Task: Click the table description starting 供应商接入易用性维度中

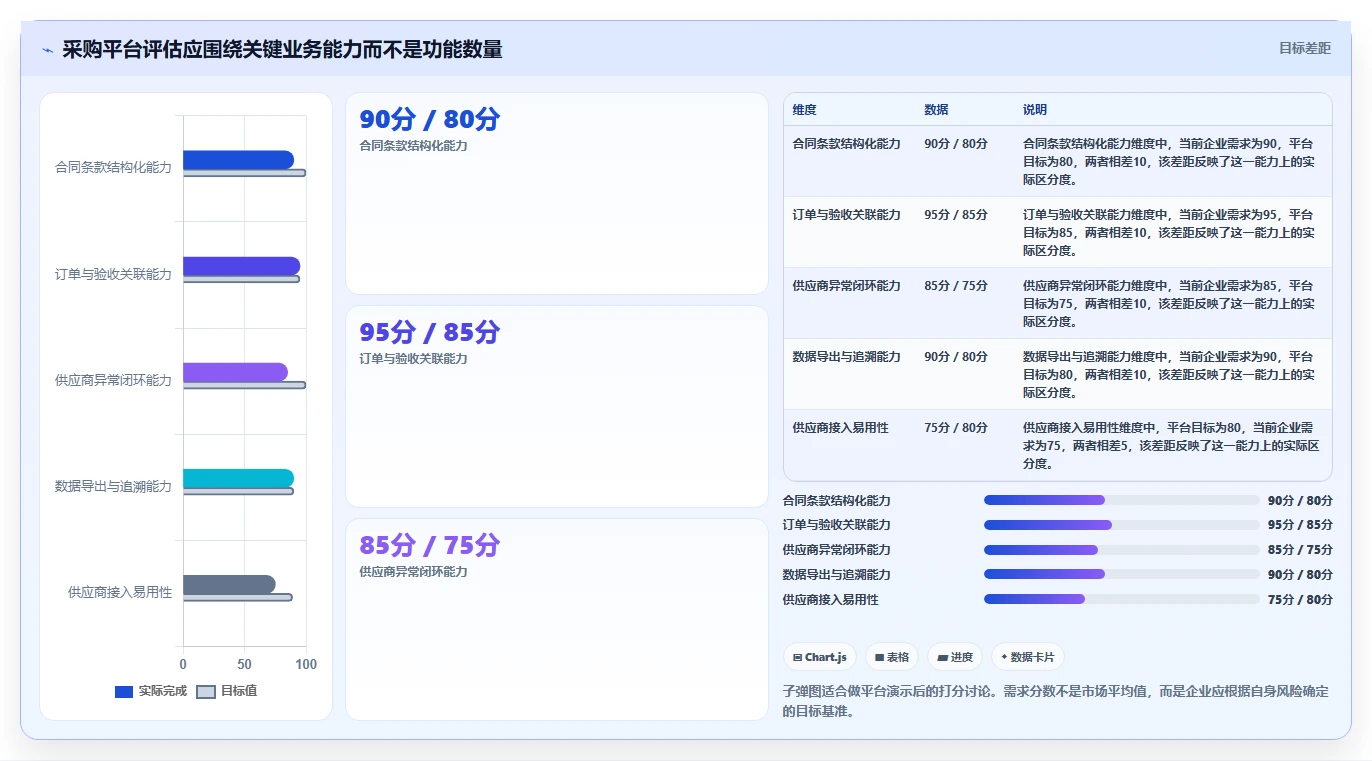Action: coord(1171,446)
